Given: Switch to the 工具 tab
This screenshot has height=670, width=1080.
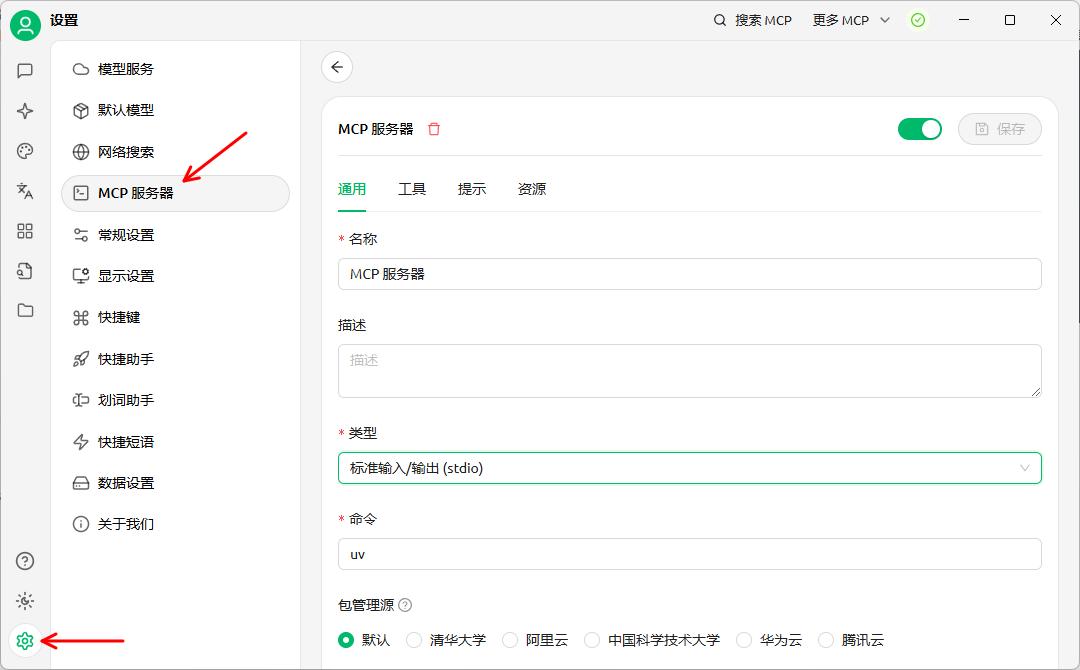Looking at the screenshot, I should (x=412, y=189).
